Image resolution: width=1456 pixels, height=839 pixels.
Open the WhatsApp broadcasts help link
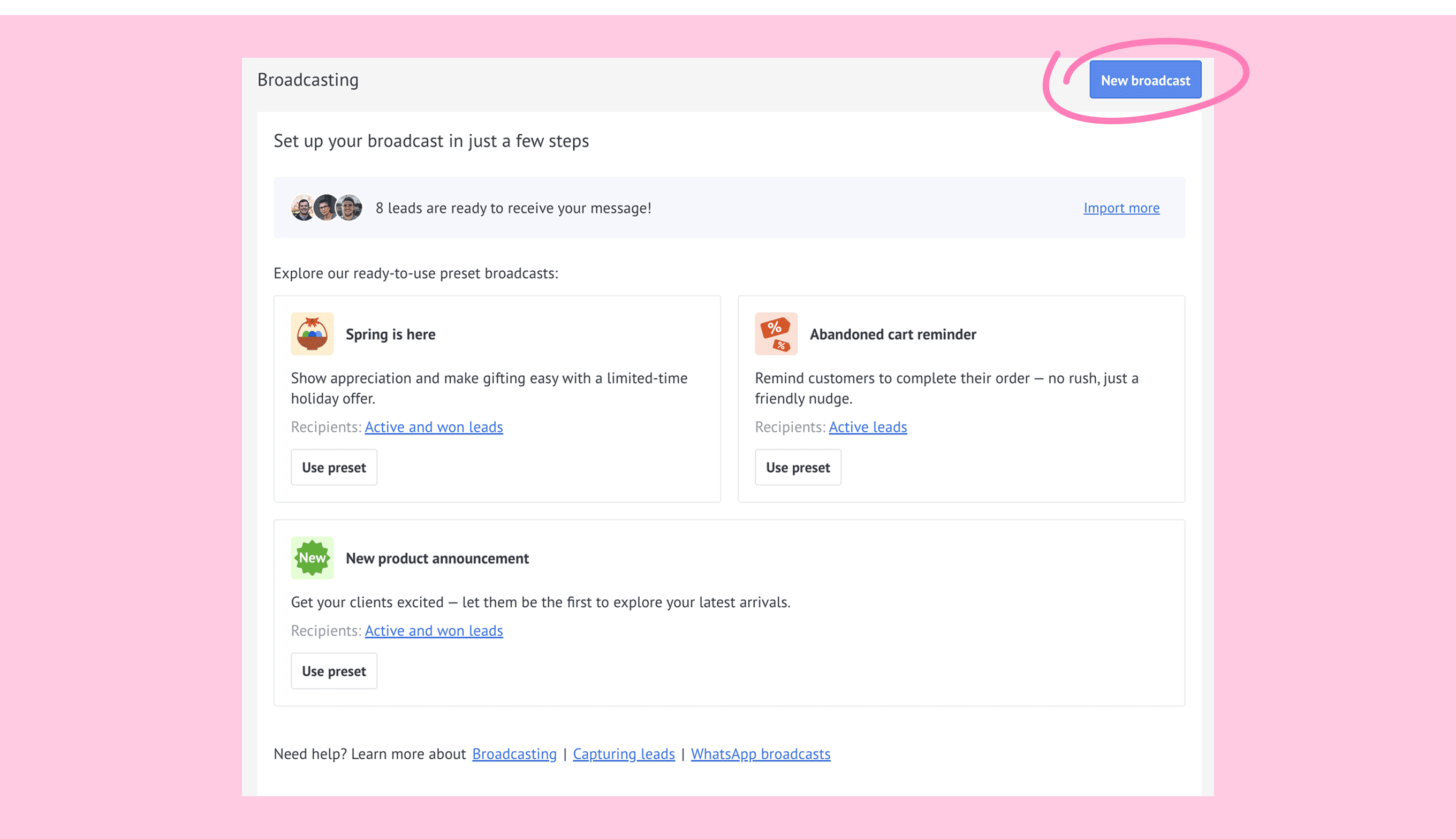760,754
